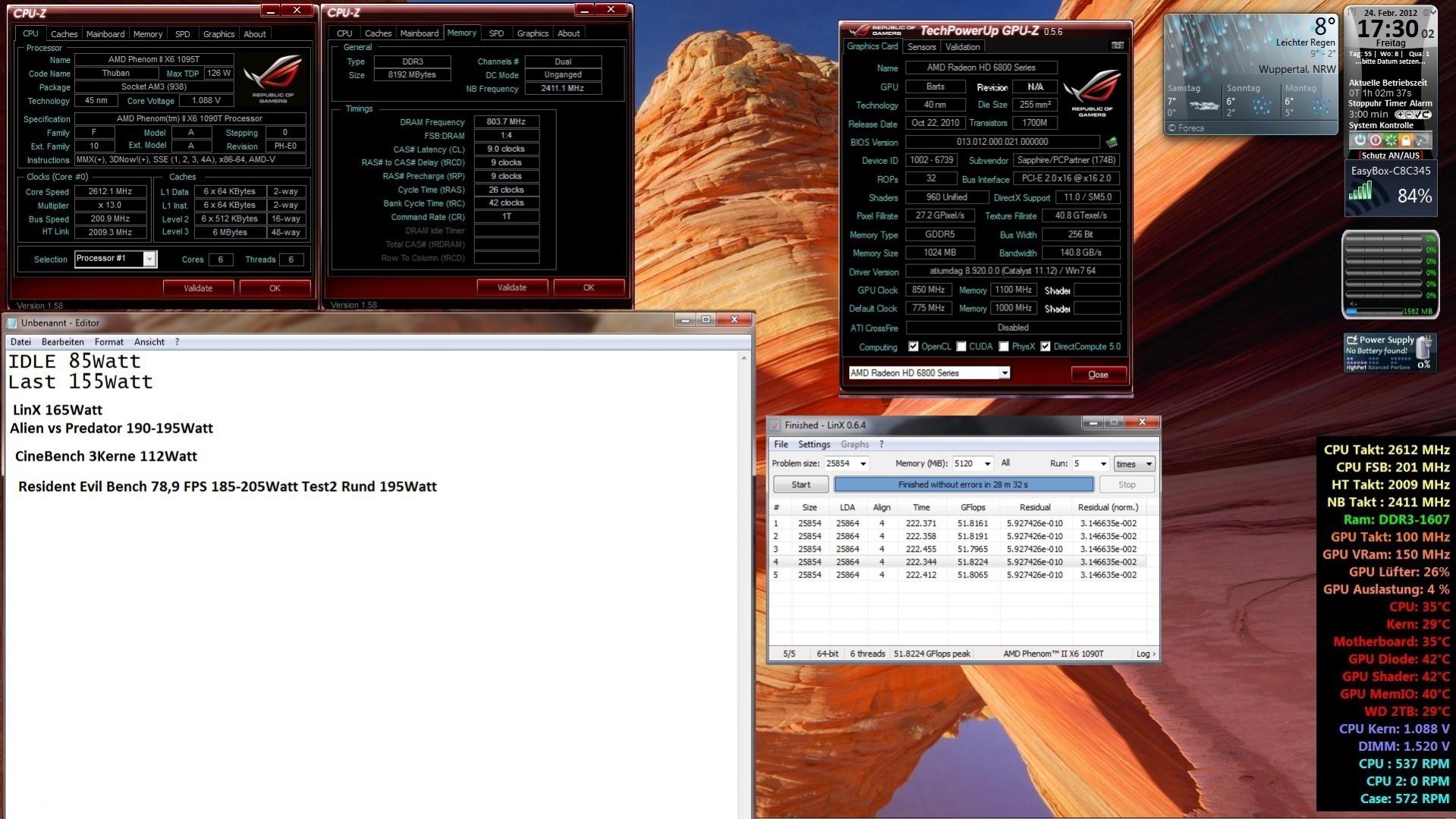Image resolution: width=1456 pixels, height=819 pixels.
Task: Click Validate in CPU-Z CPU window
Action: pyautogui.click(x=198, y=288)
